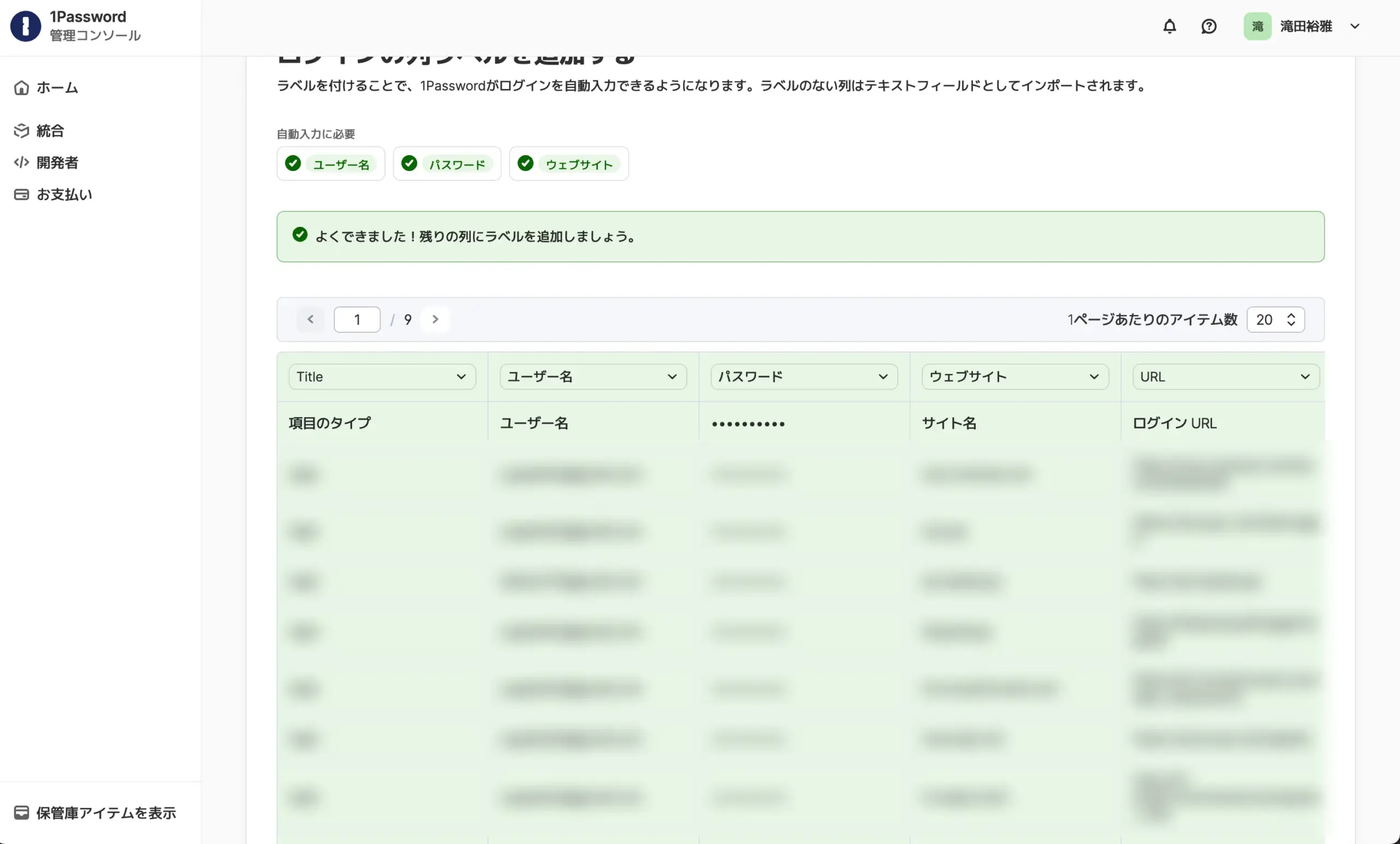This screenshot has height=844, width=1400.
Task: Open the ユーザー名 column label dropdown
Action: pyautogui.click(x=593, y=377)
